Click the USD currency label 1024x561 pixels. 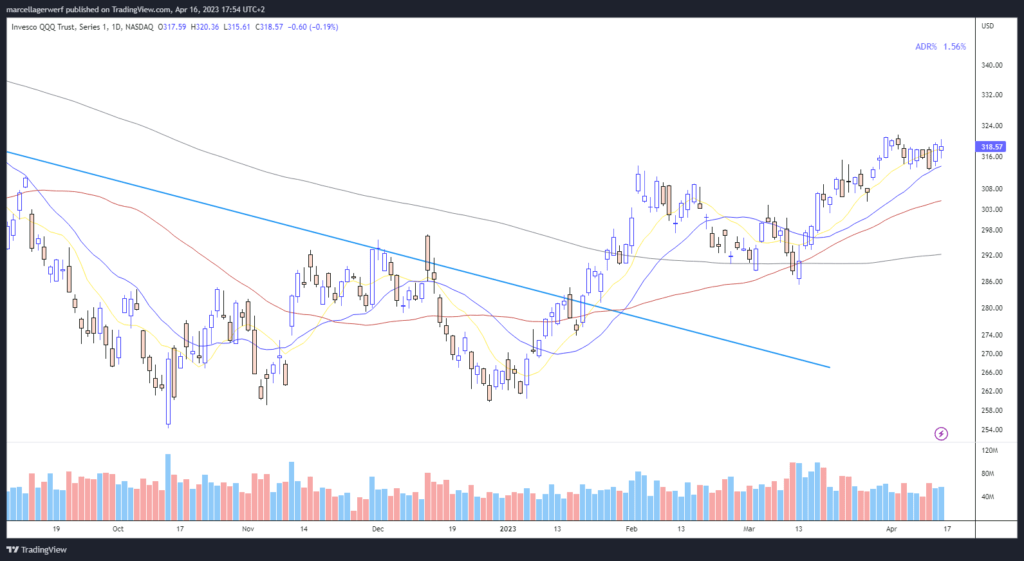(x=987, y=26)
